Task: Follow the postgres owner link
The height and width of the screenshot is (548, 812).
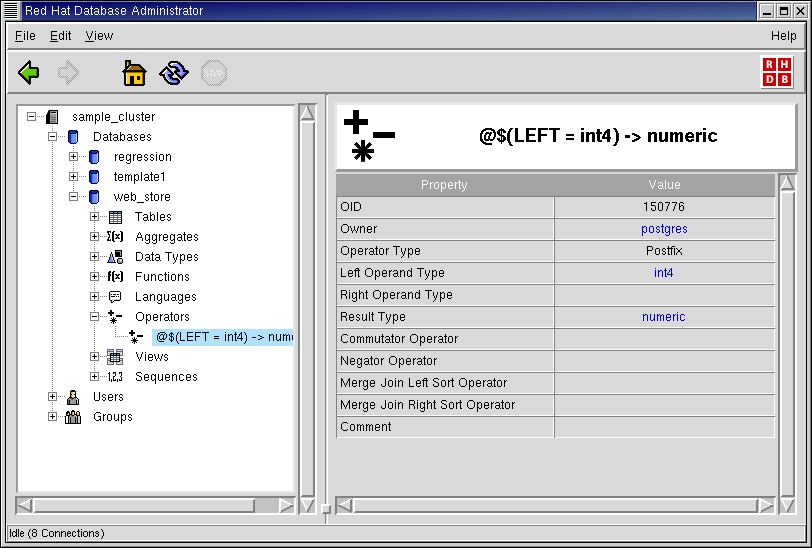Action: point(664,229)
